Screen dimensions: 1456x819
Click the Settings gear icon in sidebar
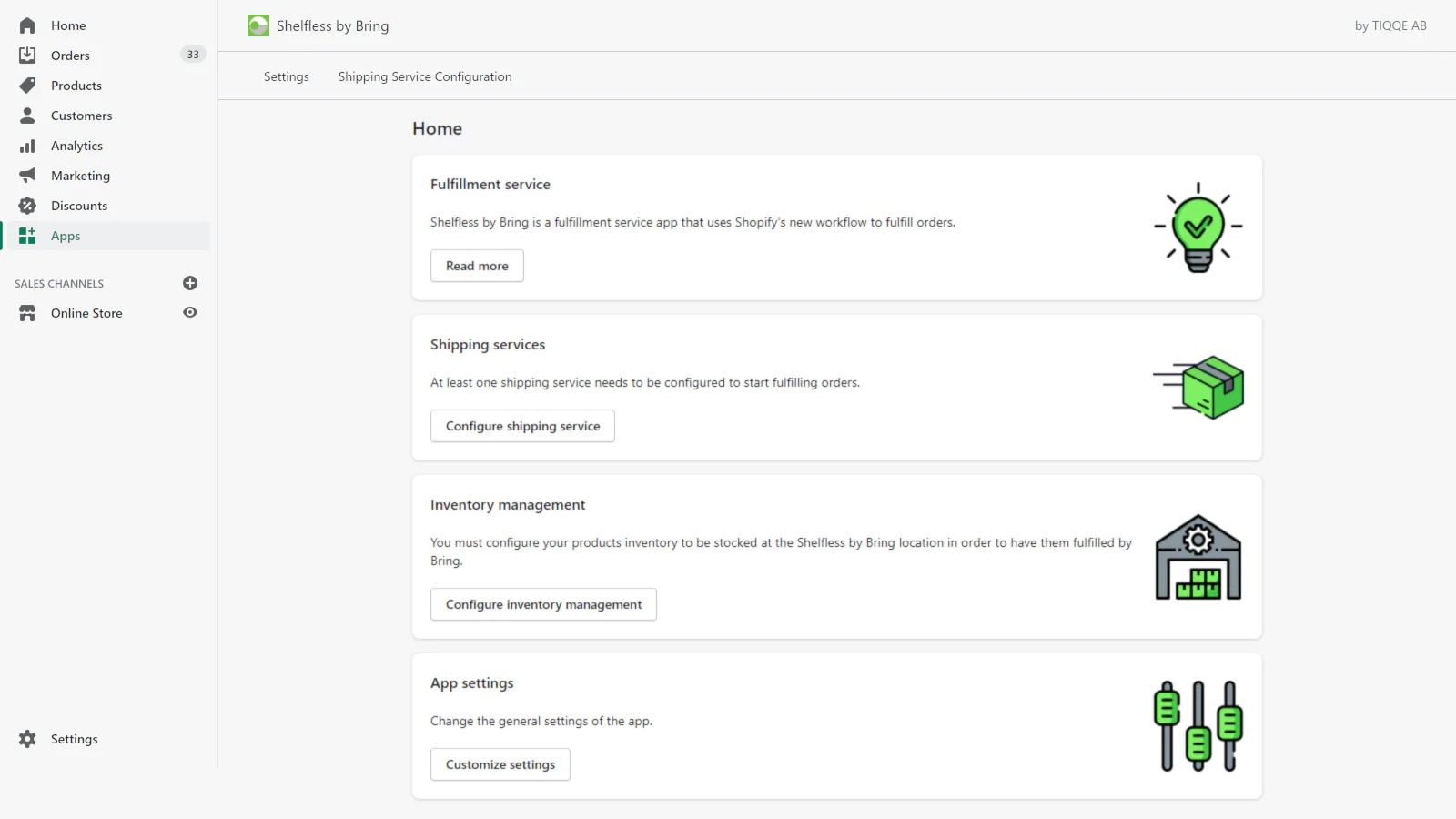coord(27,739)
